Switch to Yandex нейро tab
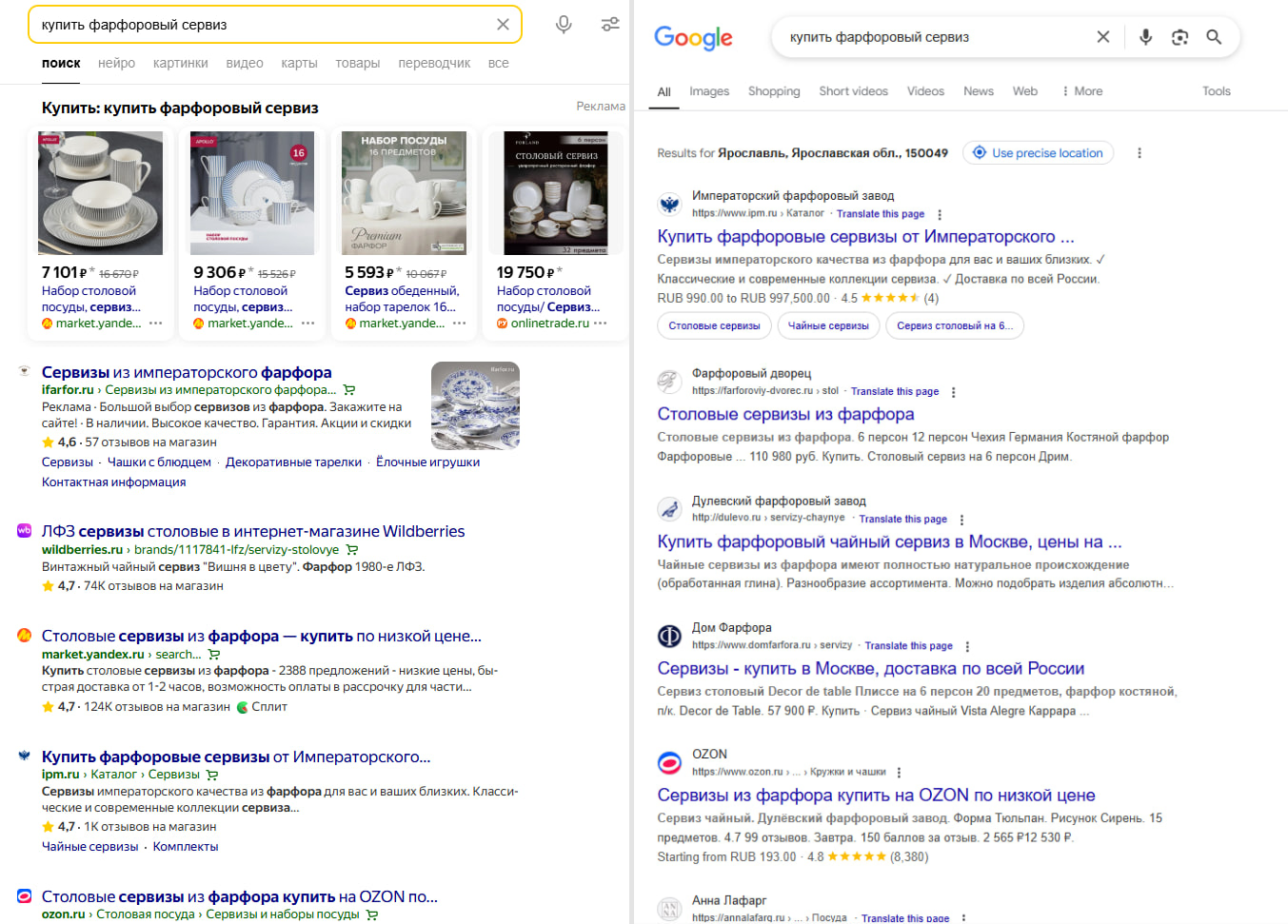This screenshot has height=924, width=1288. [x=116, y=63]
